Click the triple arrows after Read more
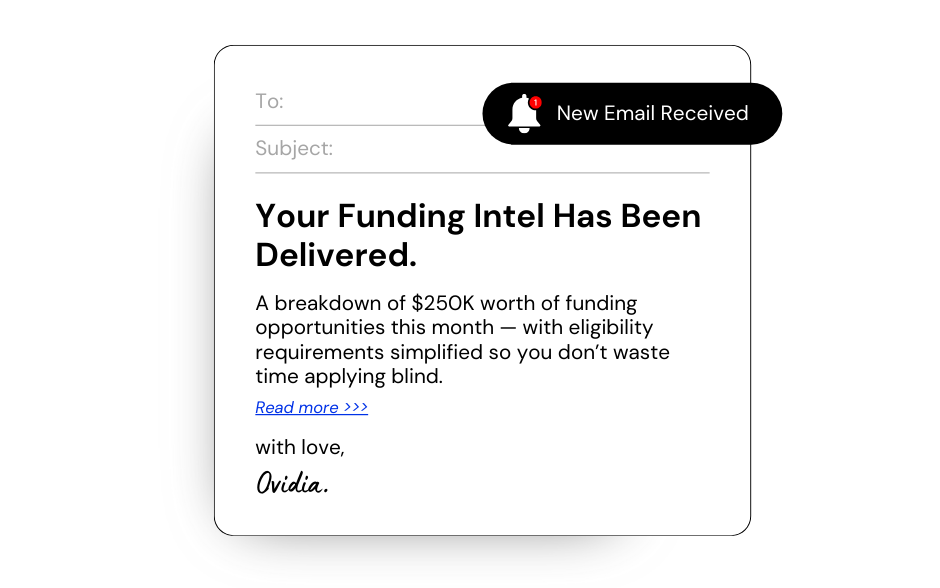Screen dimensions: 940x588 click(356, 407)
